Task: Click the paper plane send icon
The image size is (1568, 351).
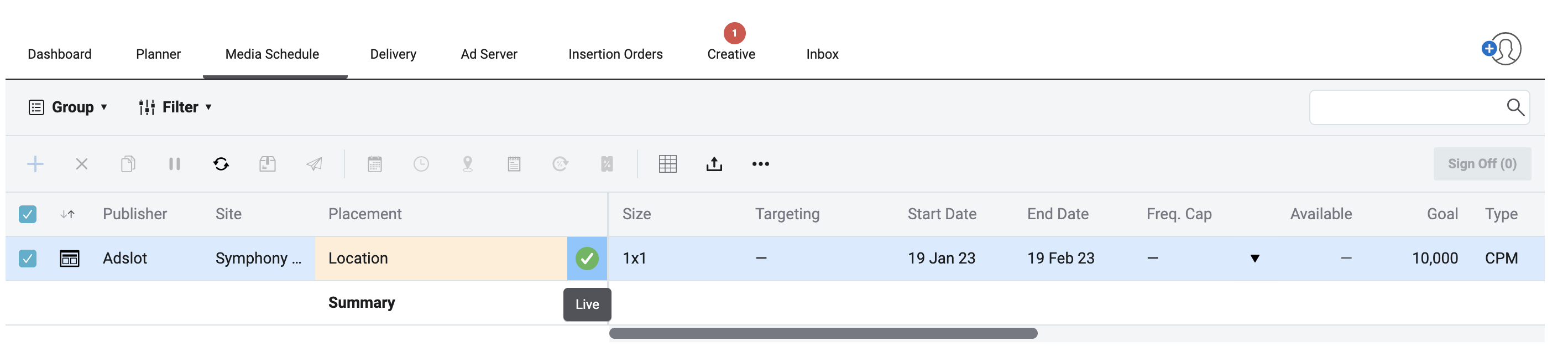Action: click(313, 164)
